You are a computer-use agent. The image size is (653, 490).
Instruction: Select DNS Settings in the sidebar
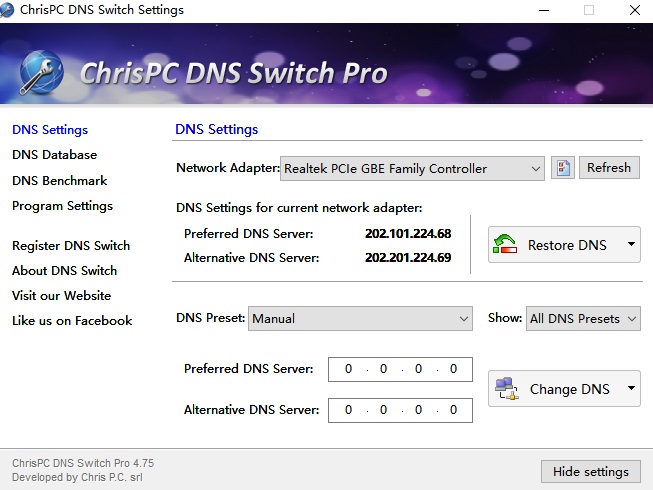click(50, 130)
